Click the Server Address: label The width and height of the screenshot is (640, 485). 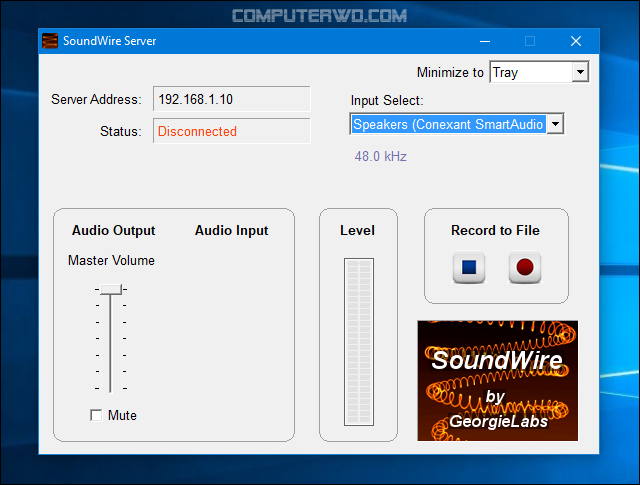pos(96,99)
